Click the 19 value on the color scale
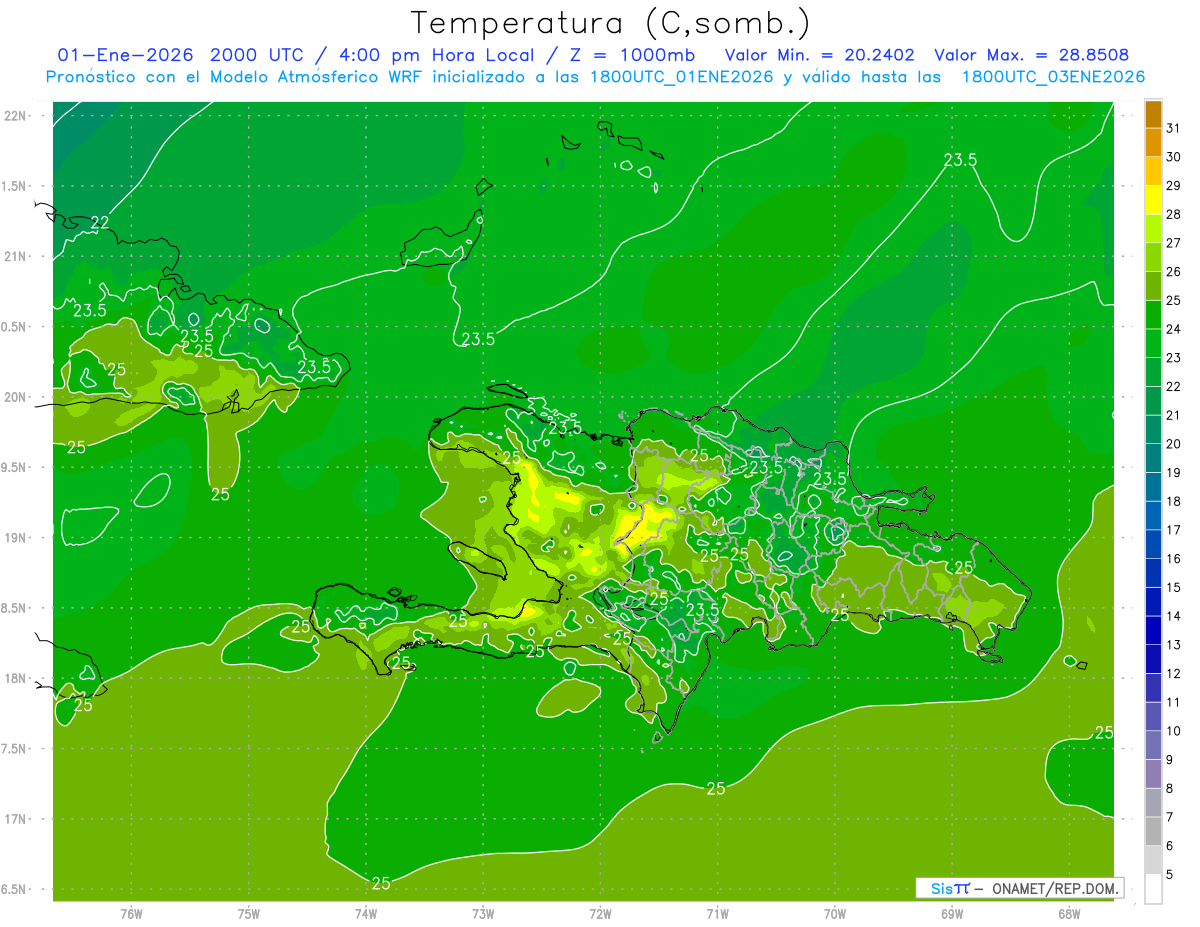Image resolution: width=1200 pixels, height=927 pixels. (1173, 472)
